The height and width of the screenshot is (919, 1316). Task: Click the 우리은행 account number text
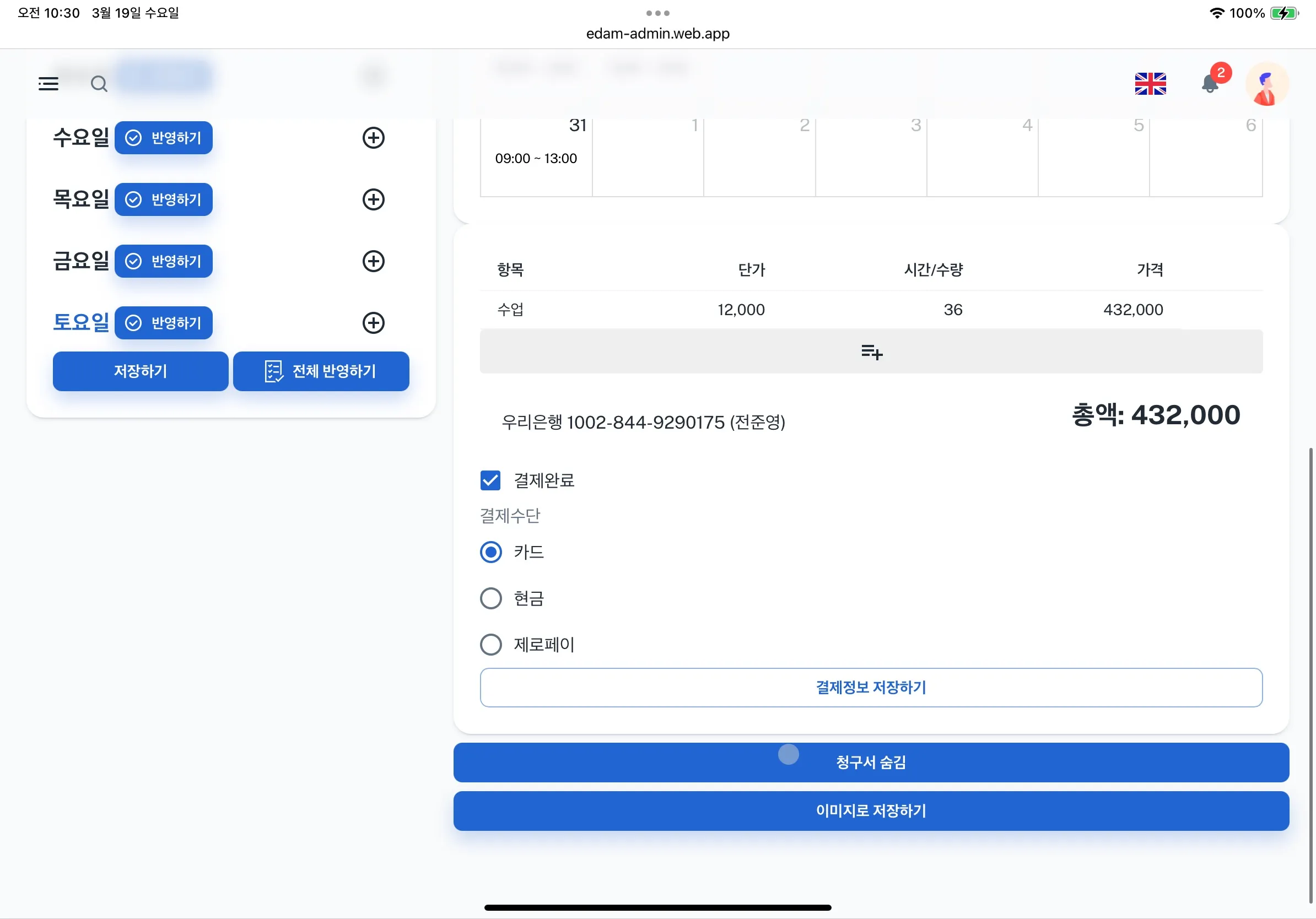[643, 423]
